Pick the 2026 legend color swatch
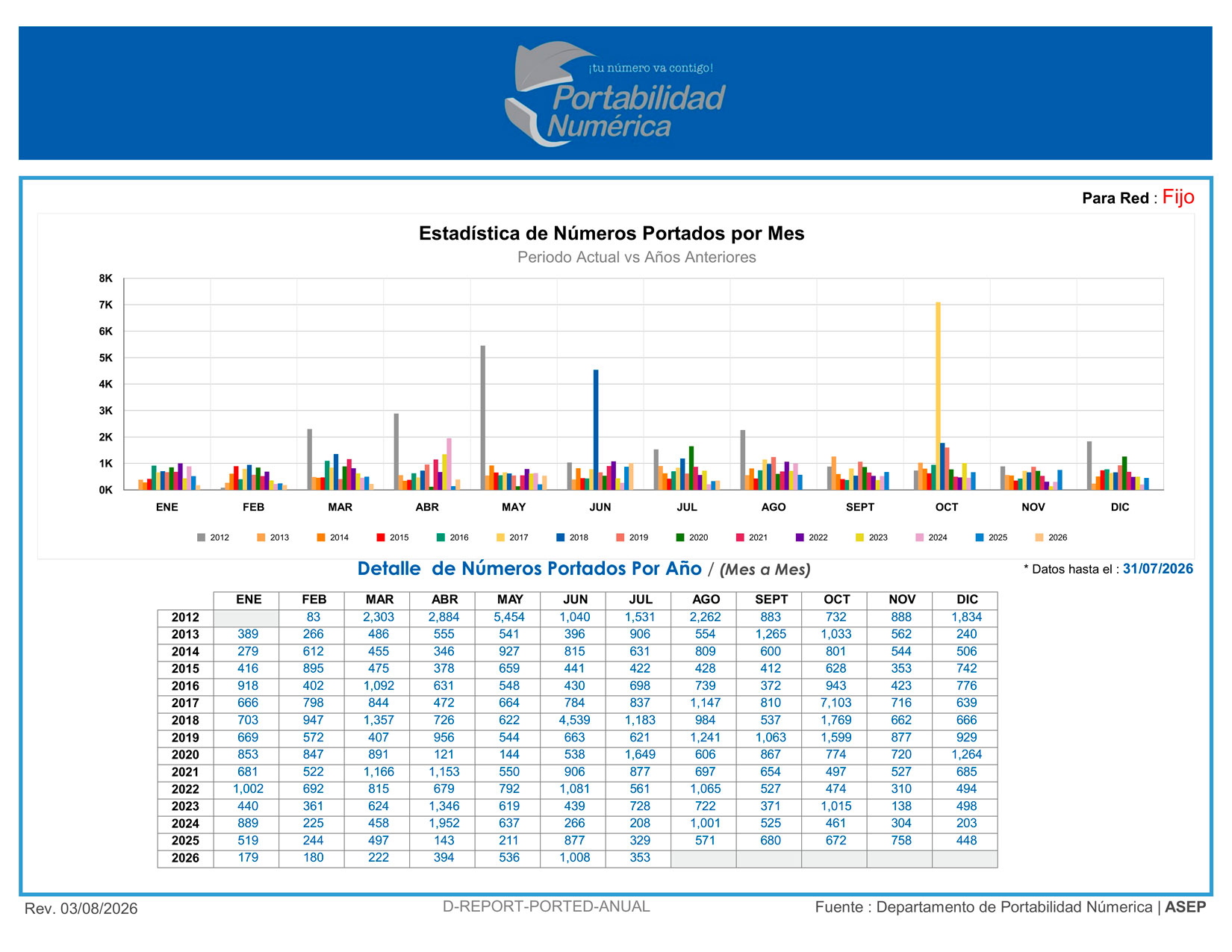This screenshot has height=952, width=1232. (x=1039, y=538)
